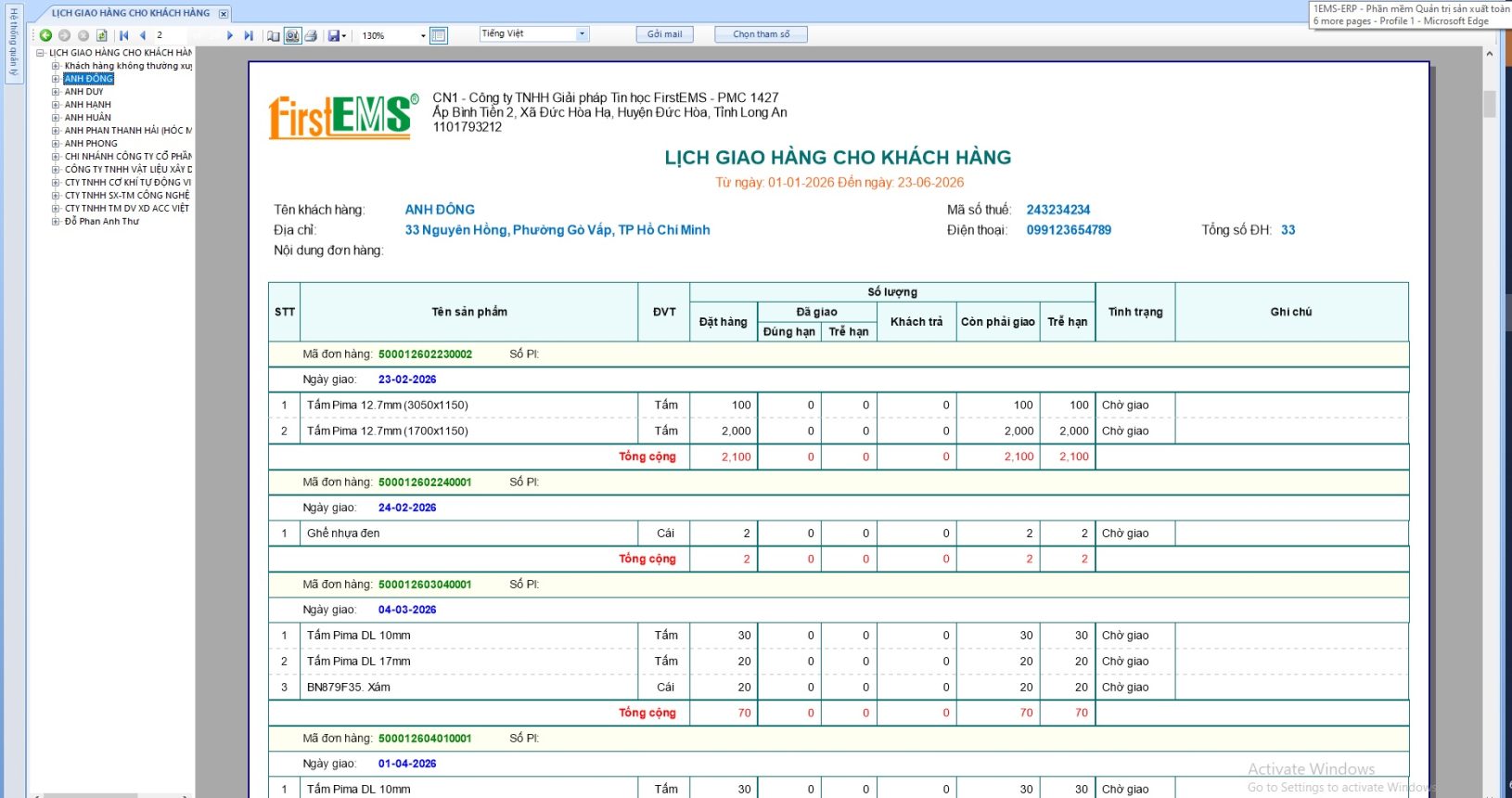Image resolution: width=1512 pixels, height=798 pixels.
Task: Expand the ANH ĐÔNG tree node
Action: [x=56, y=79]
